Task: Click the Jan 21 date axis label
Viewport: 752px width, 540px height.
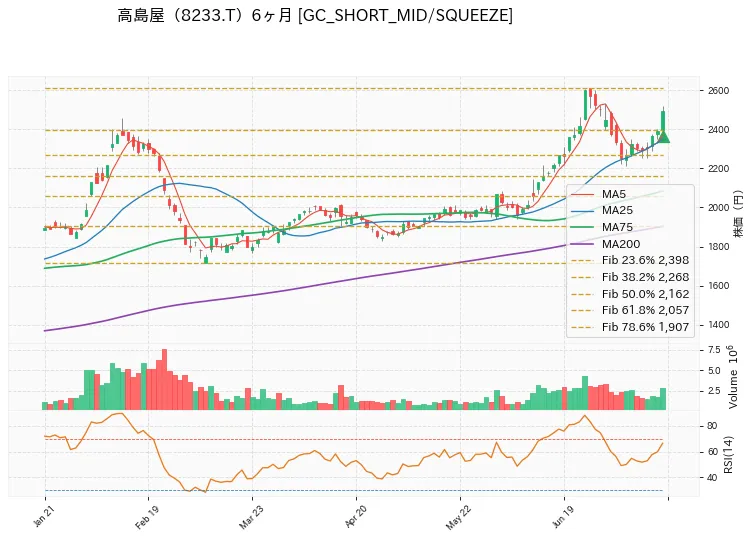Action: 43,517
